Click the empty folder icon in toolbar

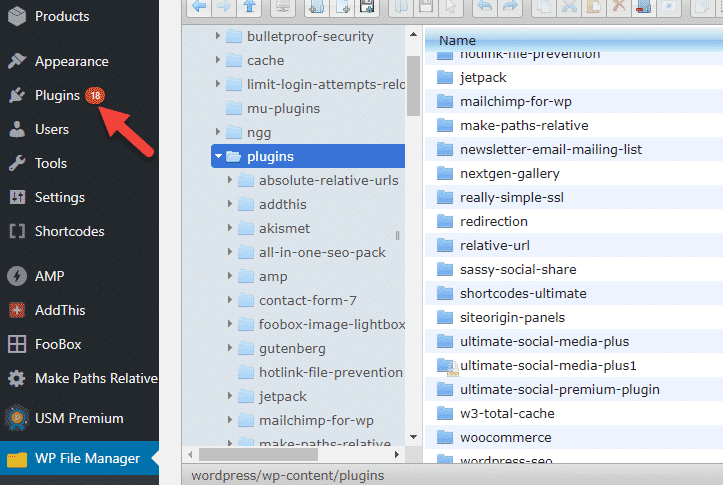644,6
